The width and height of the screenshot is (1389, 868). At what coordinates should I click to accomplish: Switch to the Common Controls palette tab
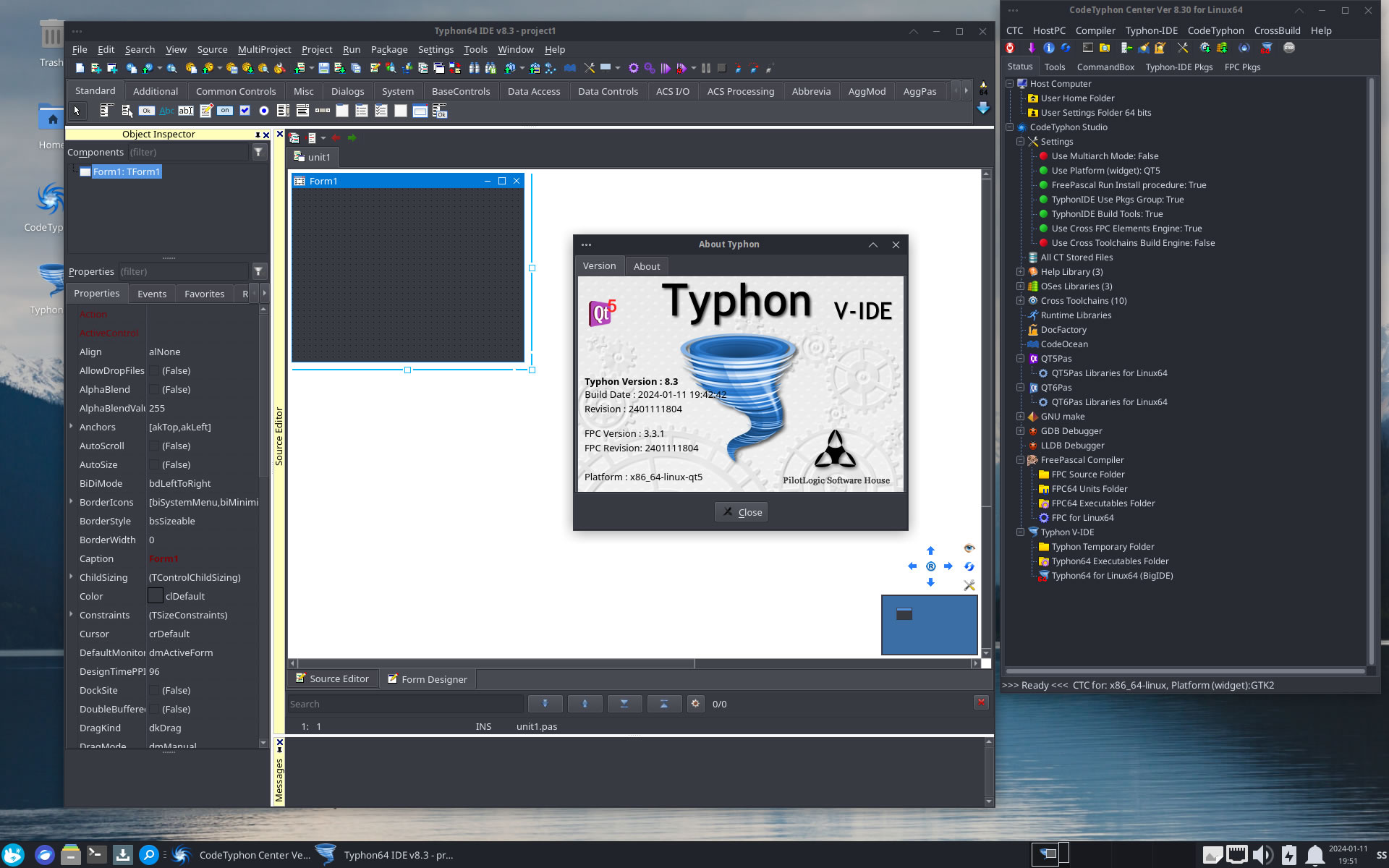click(x=236, y=91)
